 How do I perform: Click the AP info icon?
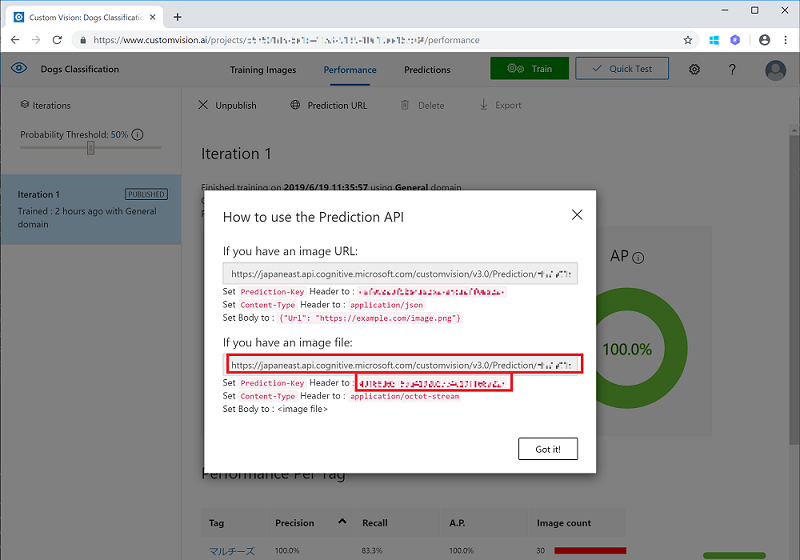(638, 258)
